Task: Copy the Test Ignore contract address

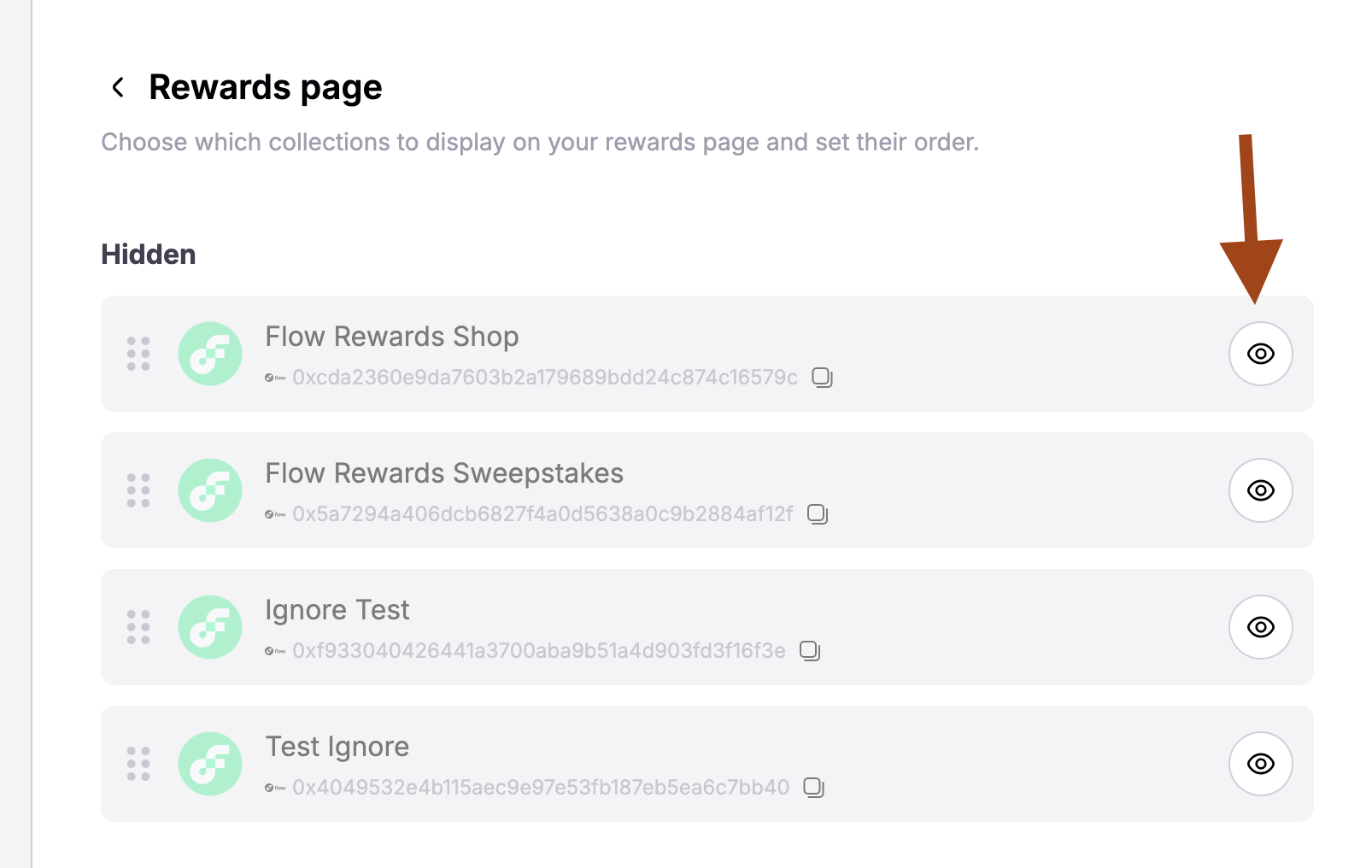Action: pyautogui.click(x=813, y=787)
